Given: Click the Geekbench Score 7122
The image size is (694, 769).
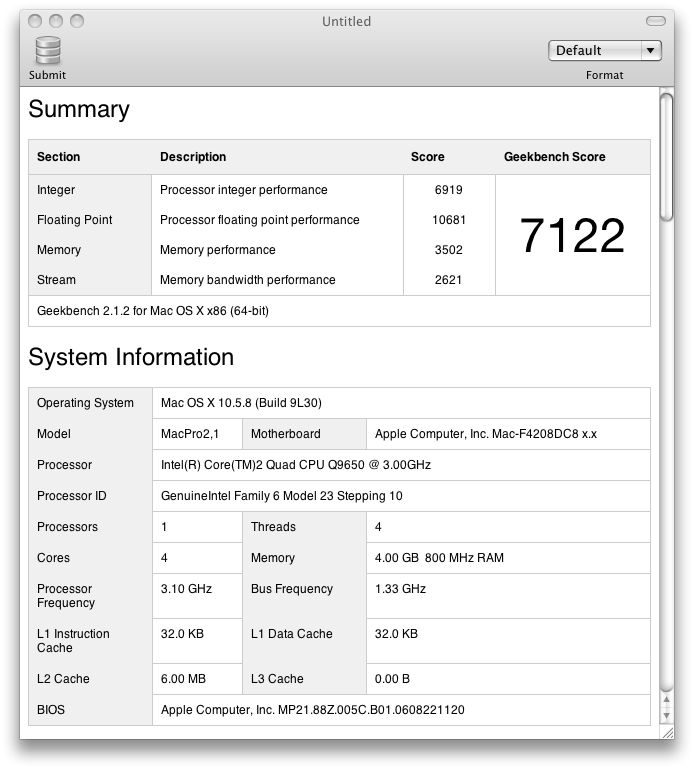Looking at the screenshot, I should pos(572,236).
